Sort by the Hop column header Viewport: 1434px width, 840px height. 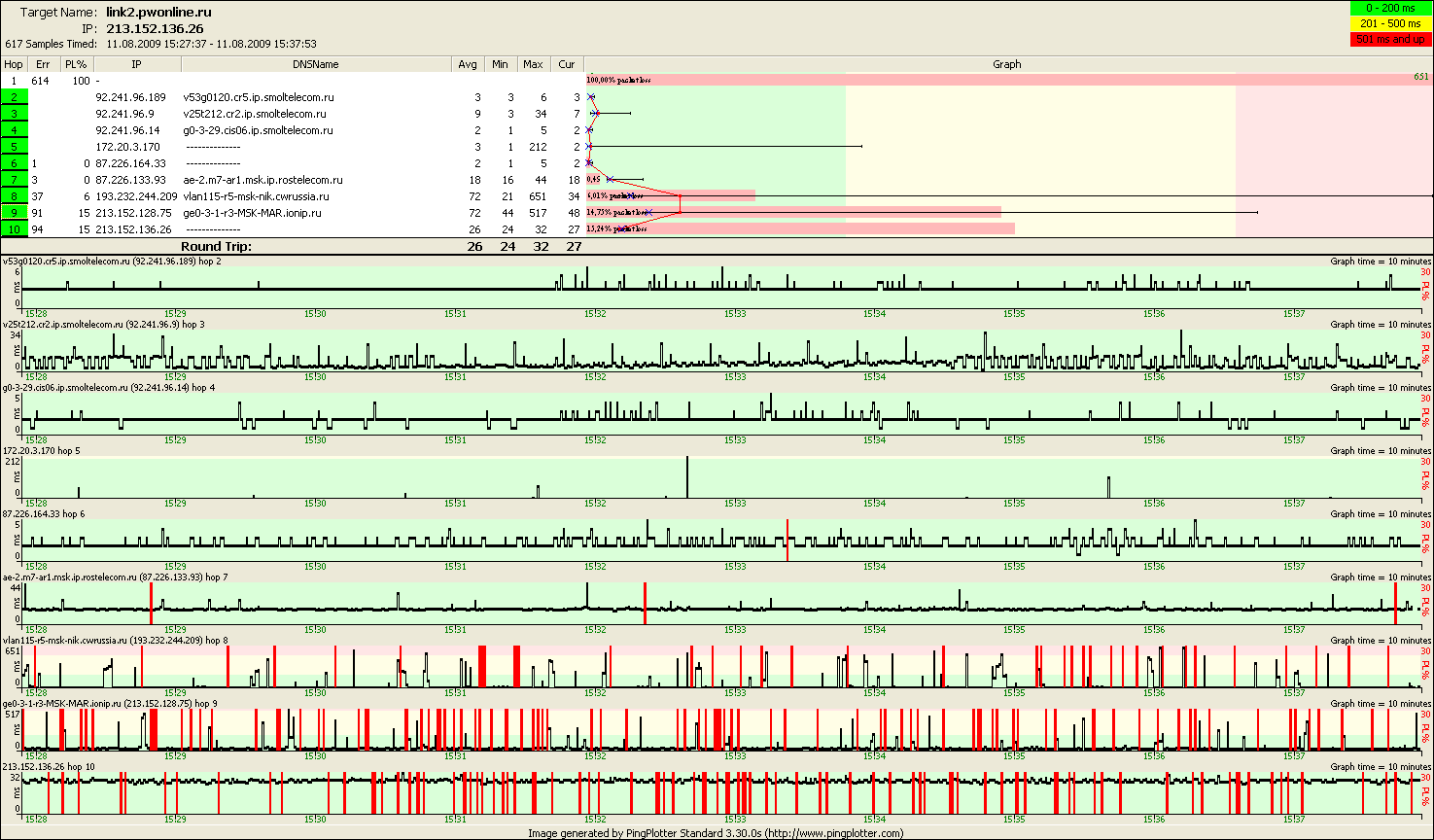click(14, 64)
